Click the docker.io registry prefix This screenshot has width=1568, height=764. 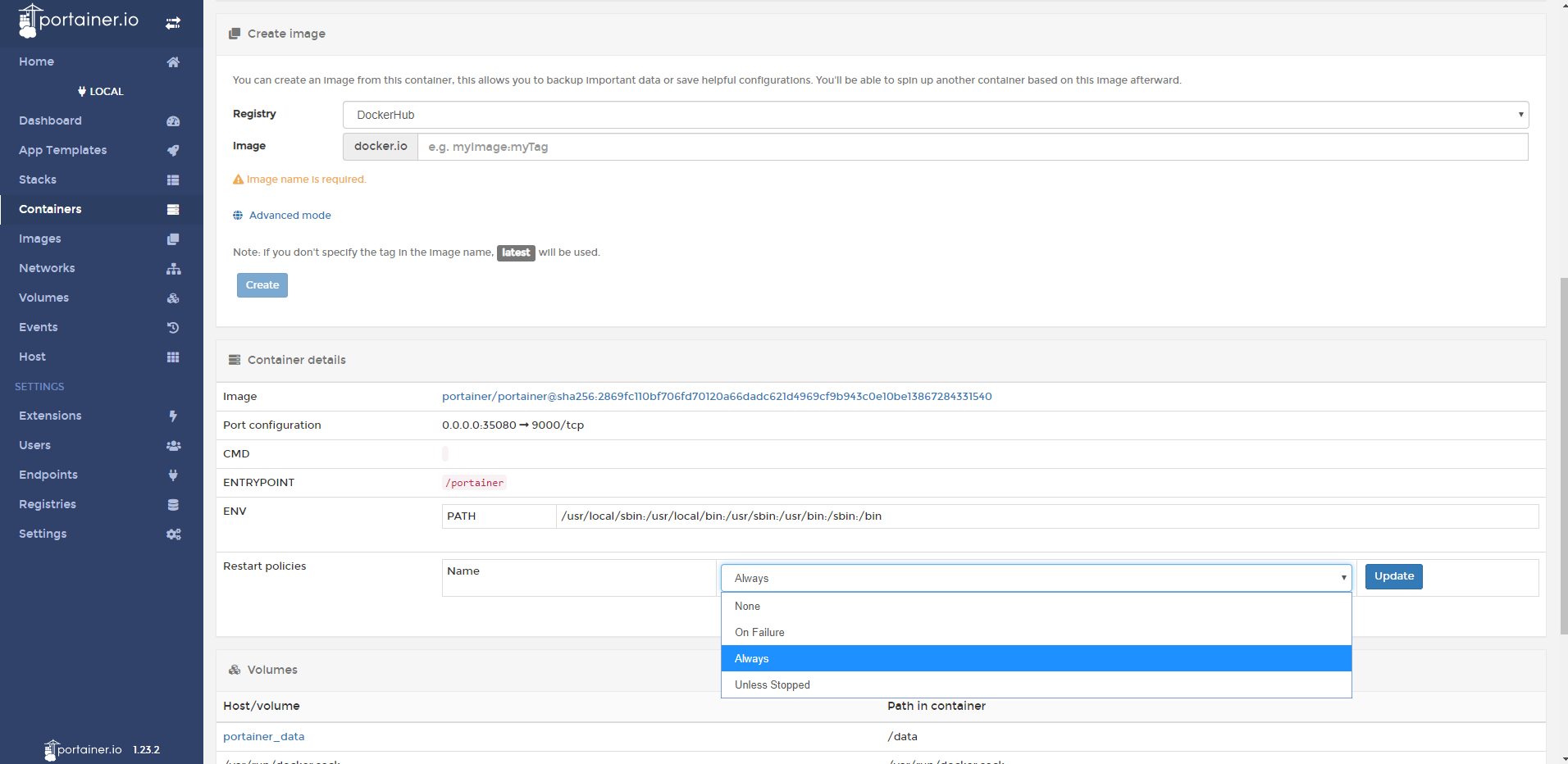[x=381, y=147]
